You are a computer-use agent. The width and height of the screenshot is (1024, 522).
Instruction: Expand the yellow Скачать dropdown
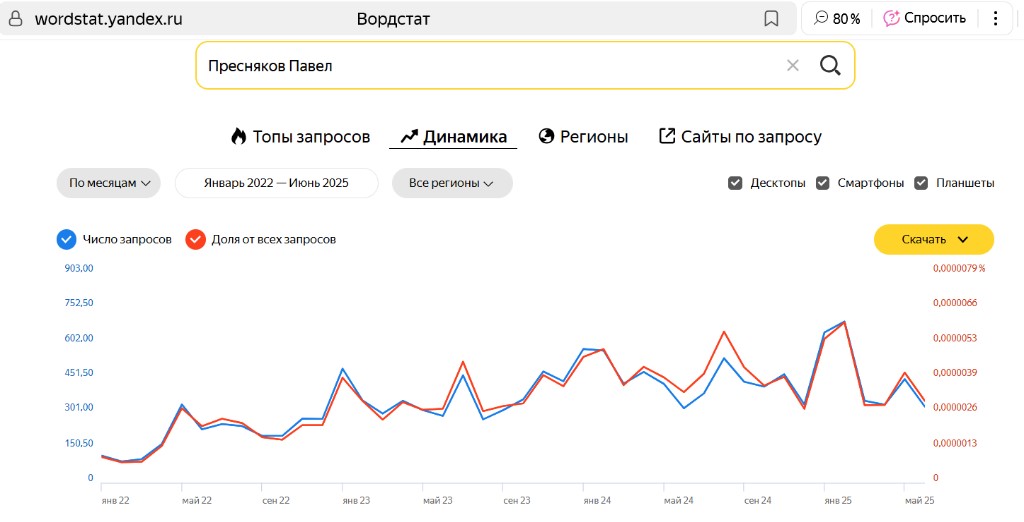point(934,240)
